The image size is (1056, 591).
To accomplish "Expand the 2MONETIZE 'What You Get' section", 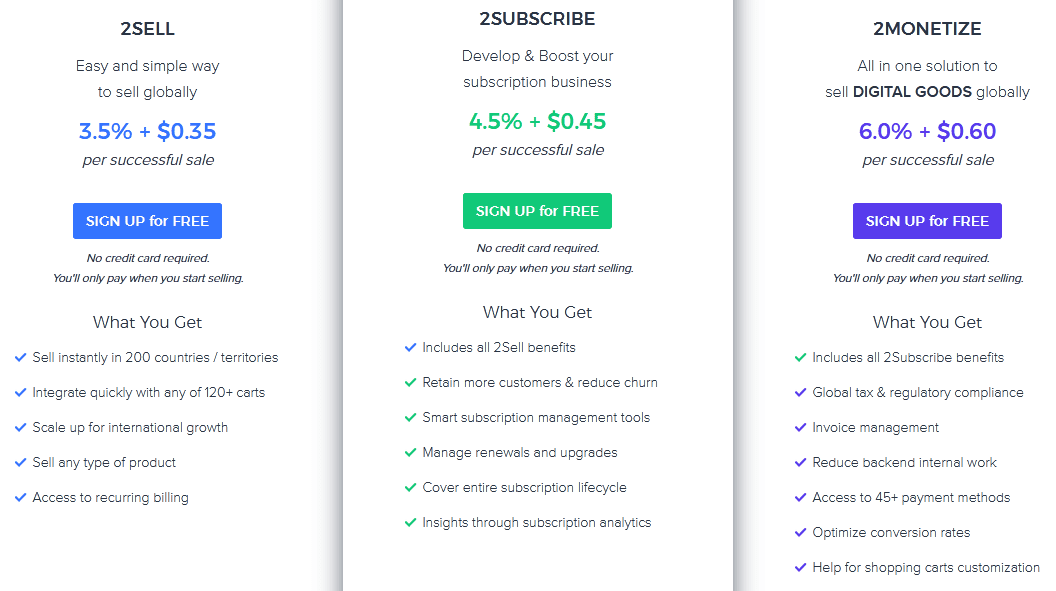I will [x=927, y=322].
